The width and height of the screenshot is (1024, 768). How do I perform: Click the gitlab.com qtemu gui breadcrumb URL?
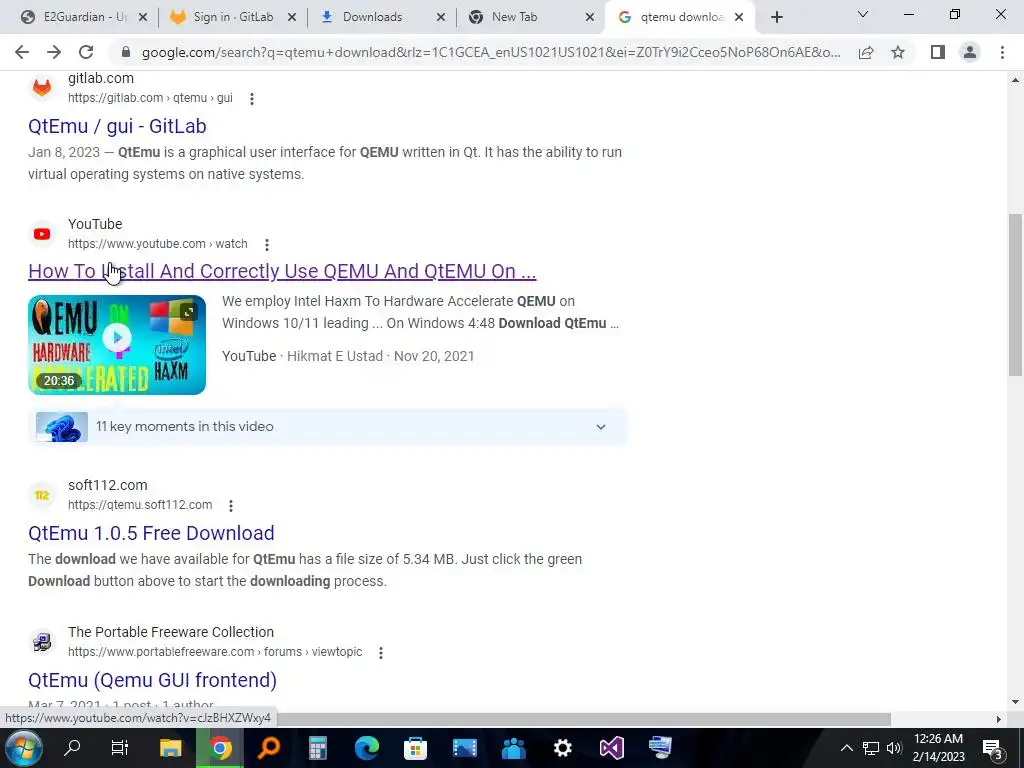[150, 98]
